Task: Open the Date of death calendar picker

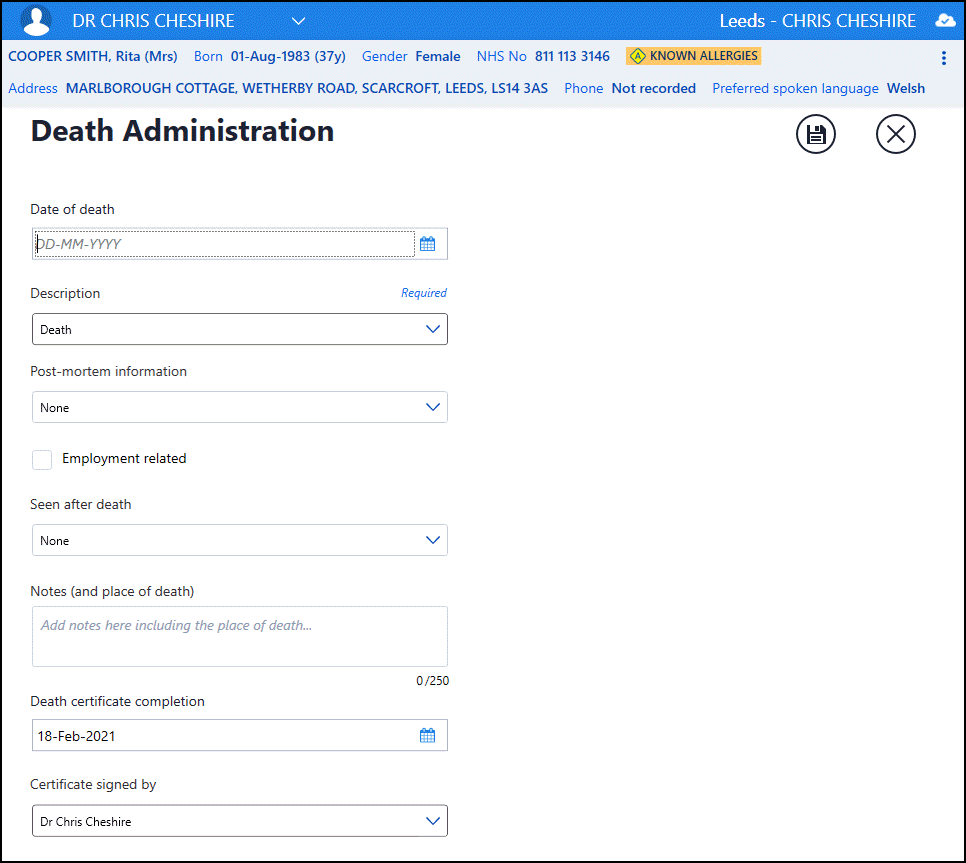Action: click(427, 244)
